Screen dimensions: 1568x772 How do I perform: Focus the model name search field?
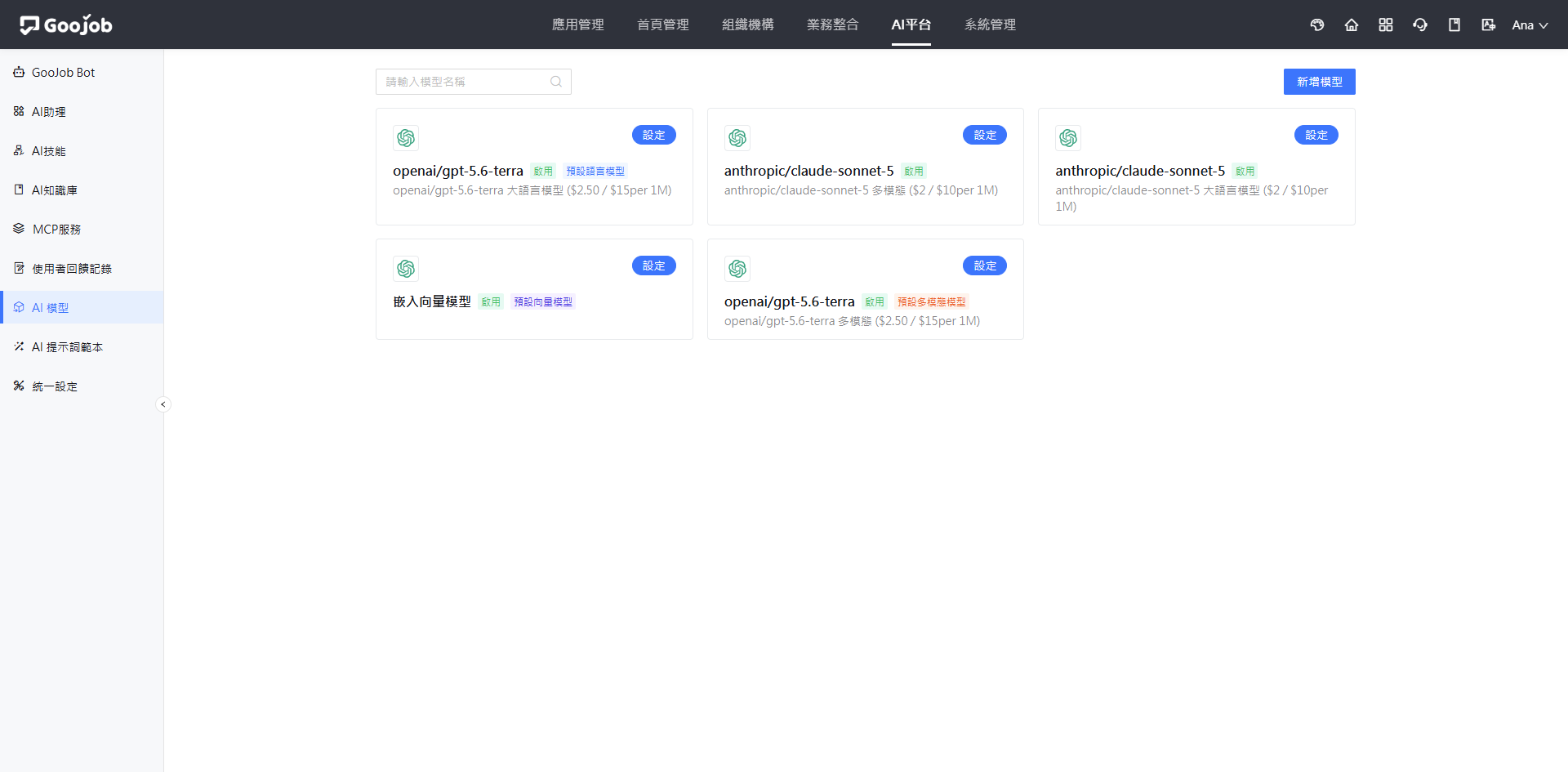[x=474, y=82]
